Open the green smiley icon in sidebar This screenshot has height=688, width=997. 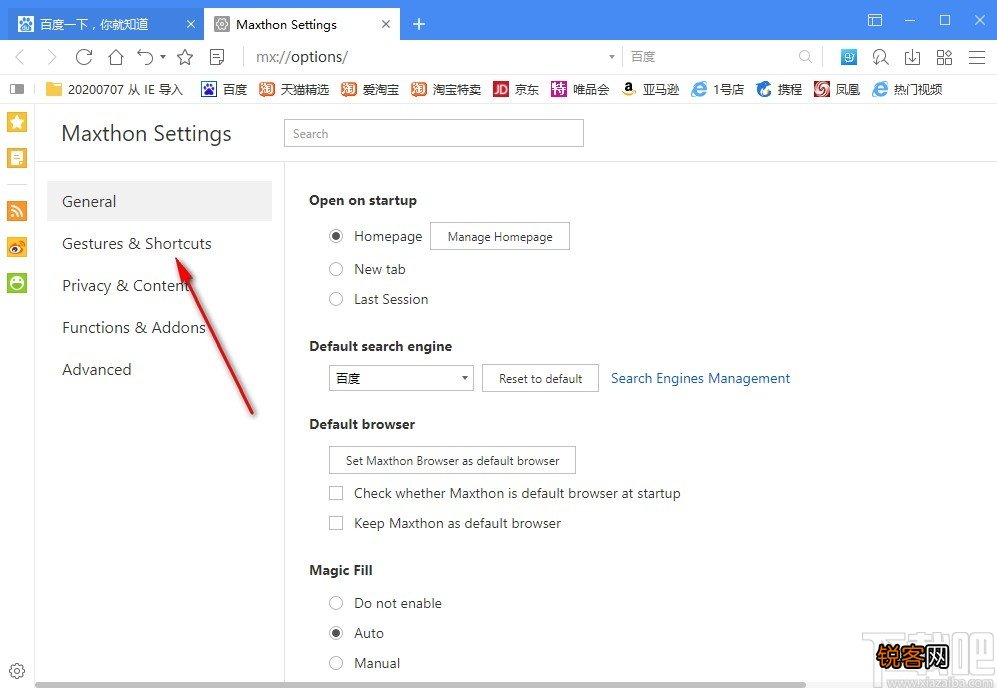(x=17, y=282)
